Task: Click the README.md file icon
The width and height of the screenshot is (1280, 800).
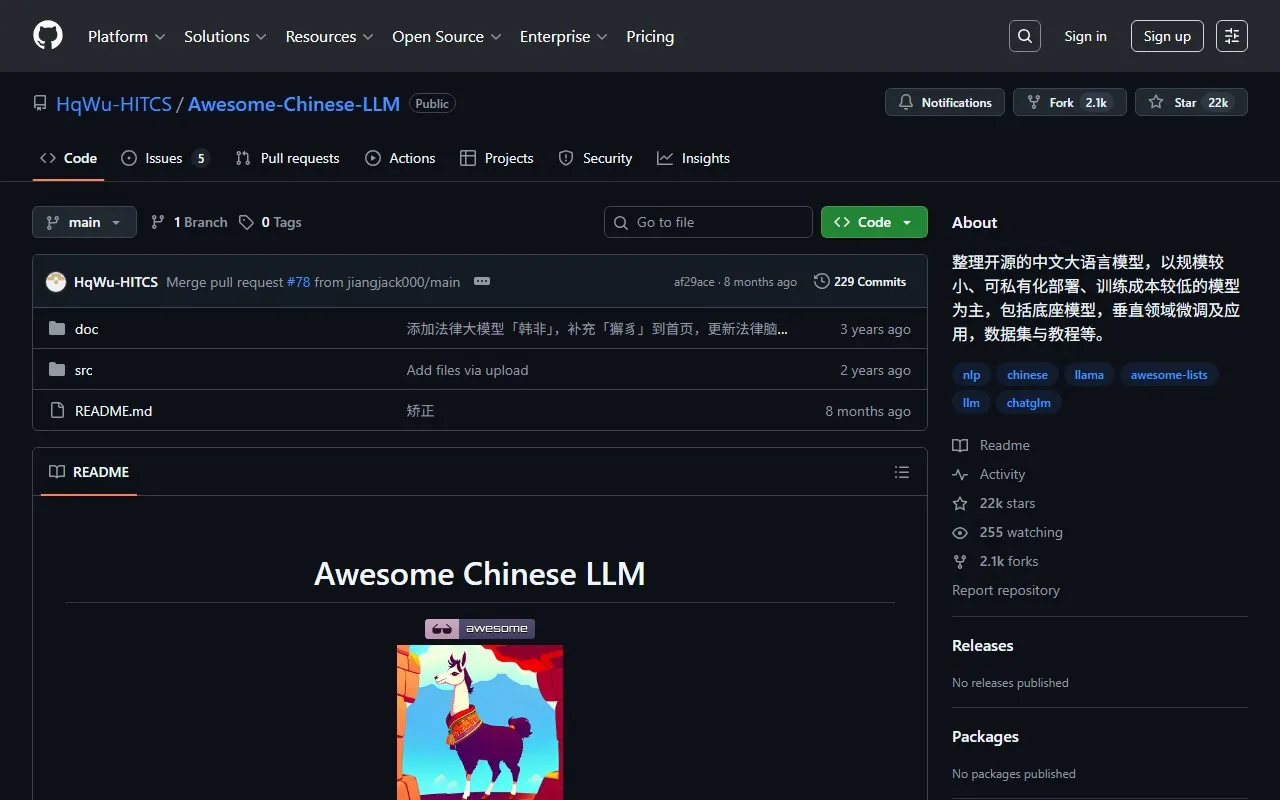Action: point(57,410)
